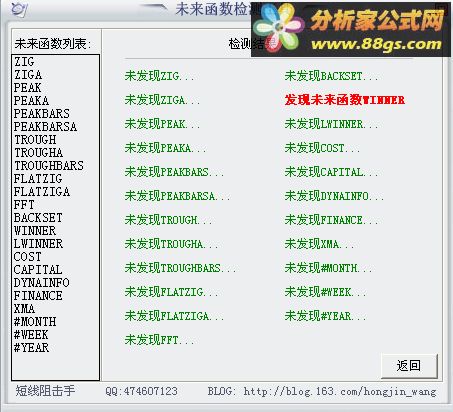
Task: Select PEAKA in the function list
Action: [31, 101]
